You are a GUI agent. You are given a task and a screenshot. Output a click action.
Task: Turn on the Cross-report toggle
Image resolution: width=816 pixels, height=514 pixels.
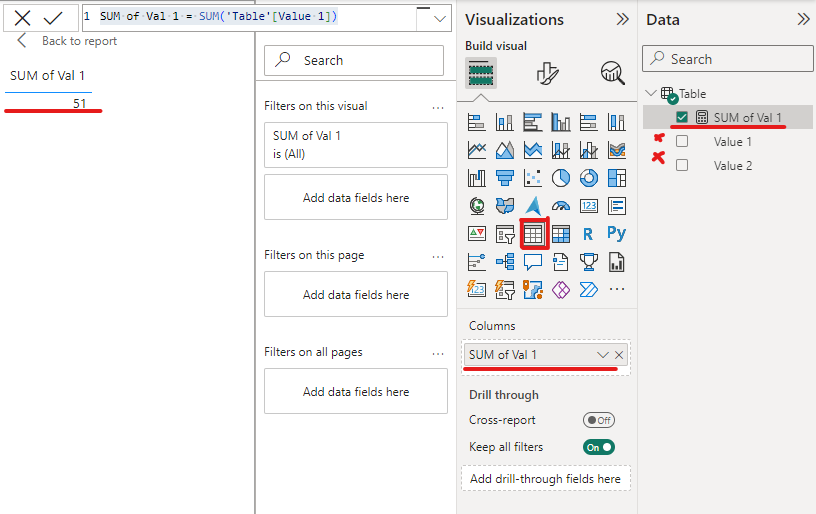pyautogui.click(x=598, y=420)
